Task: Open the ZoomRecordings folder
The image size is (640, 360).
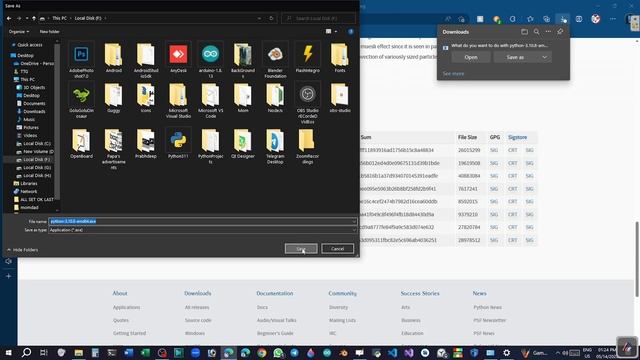Action: tap(307, 146)
